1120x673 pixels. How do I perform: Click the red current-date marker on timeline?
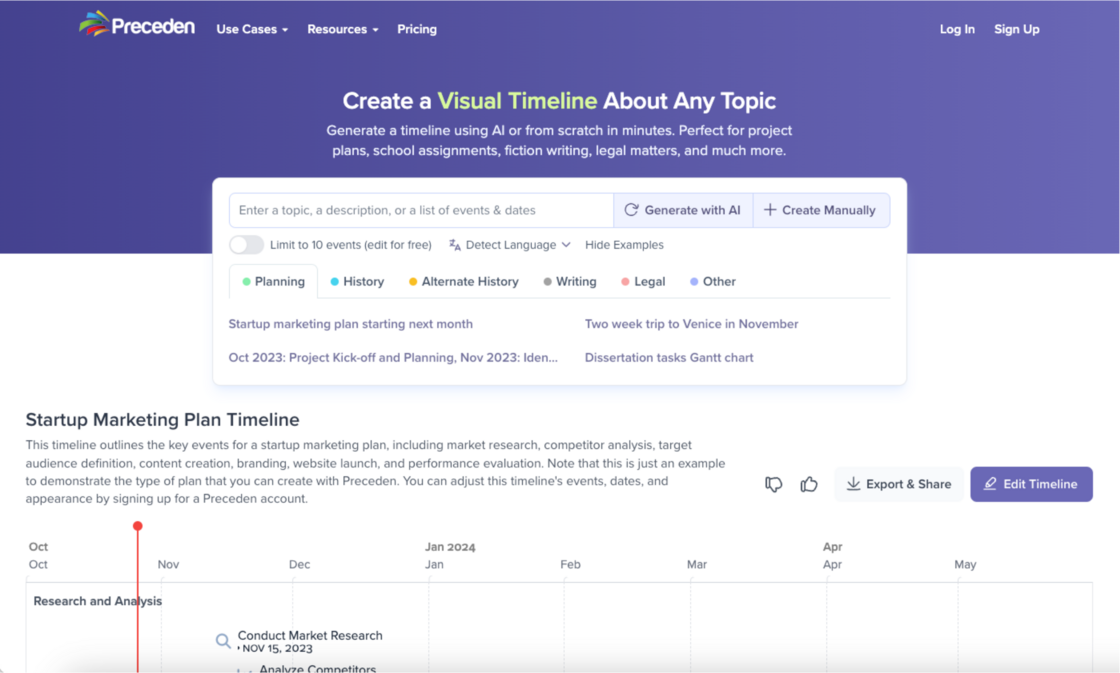click(x=138, y=526)
